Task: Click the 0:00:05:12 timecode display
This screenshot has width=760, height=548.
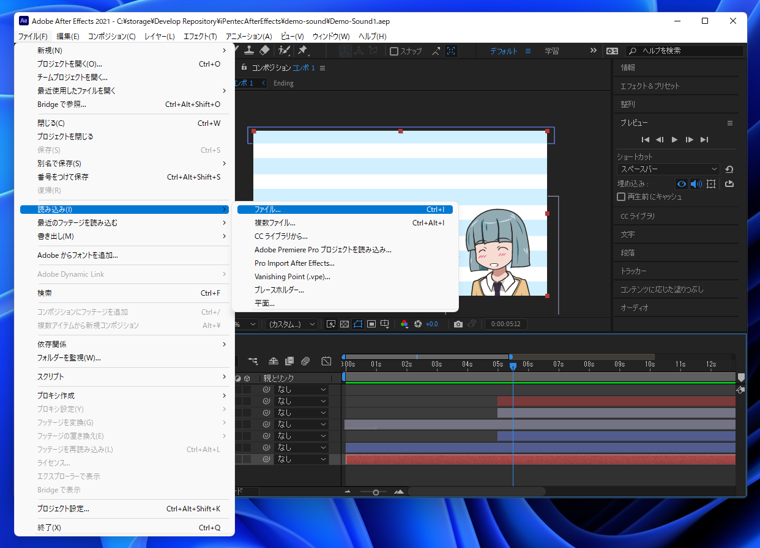Action: [506, 324]
